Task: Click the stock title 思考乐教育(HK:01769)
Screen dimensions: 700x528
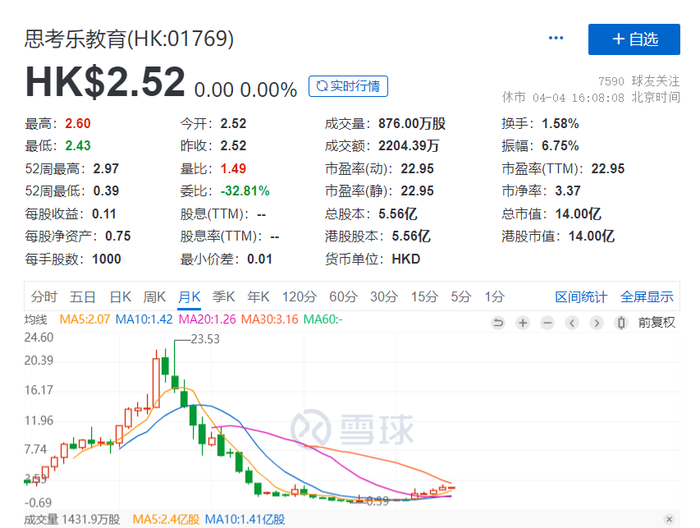Action: click(x=129, y=39)
